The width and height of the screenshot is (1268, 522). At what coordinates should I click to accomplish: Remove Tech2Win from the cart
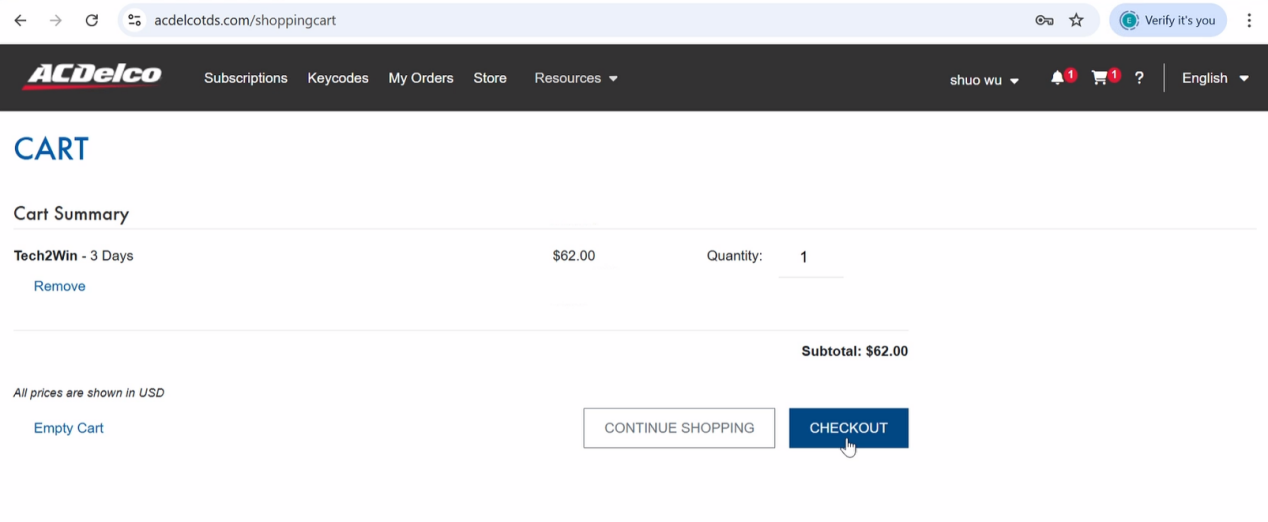click(60, 286)
